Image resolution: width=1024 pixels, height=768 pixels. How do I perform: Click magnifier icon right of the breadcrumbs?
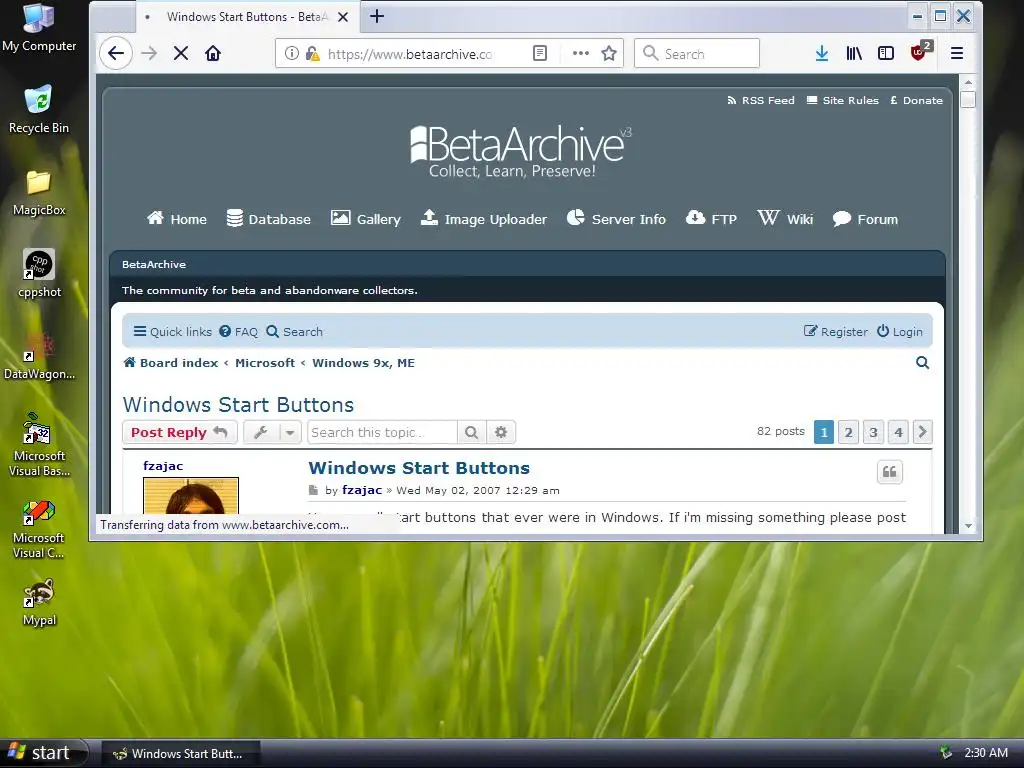(x=922, y=362)
